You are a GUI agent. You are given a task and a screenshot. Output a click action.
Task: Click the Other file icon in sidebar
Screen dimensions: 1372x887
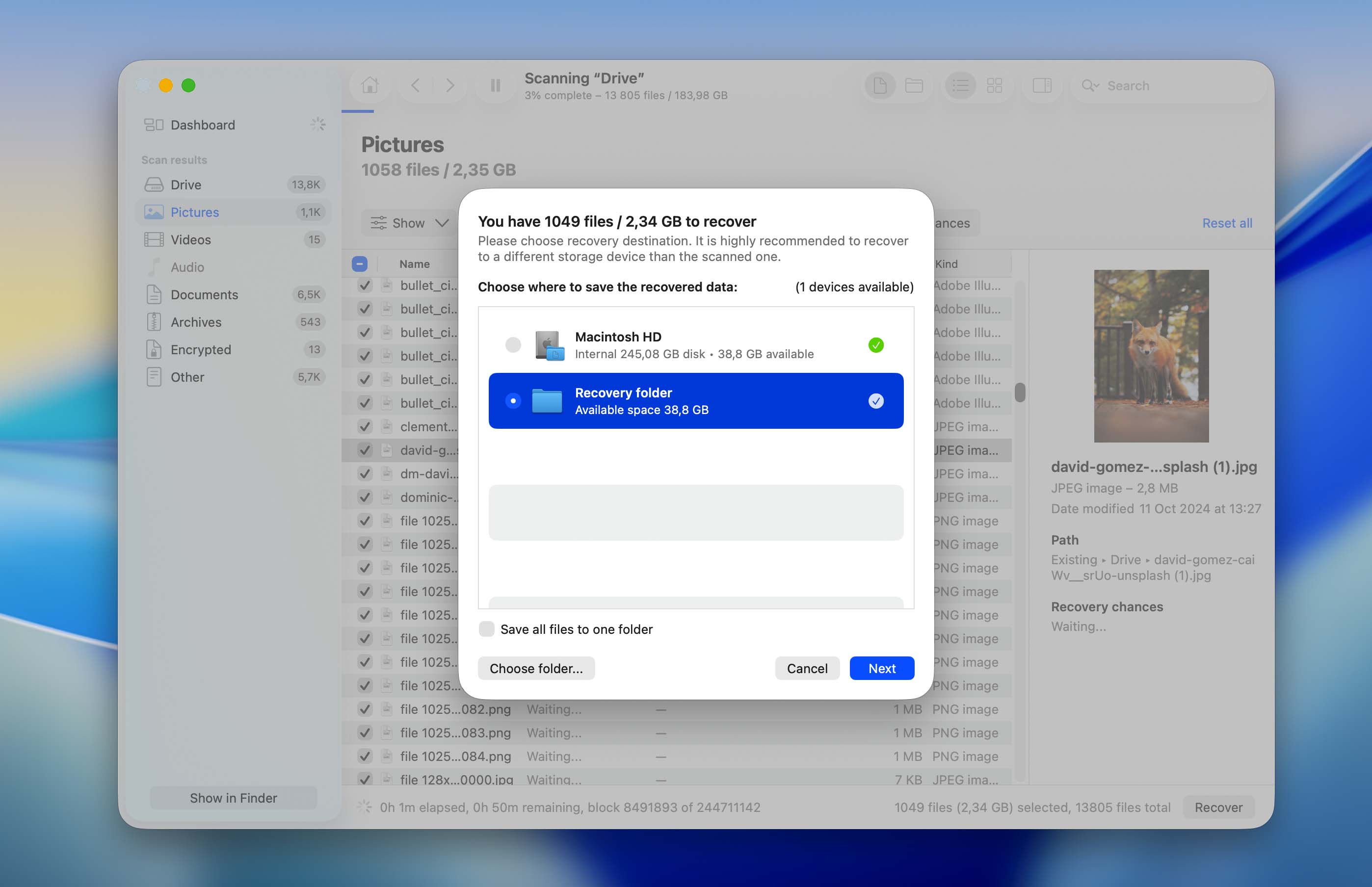(x=154, y=377)
